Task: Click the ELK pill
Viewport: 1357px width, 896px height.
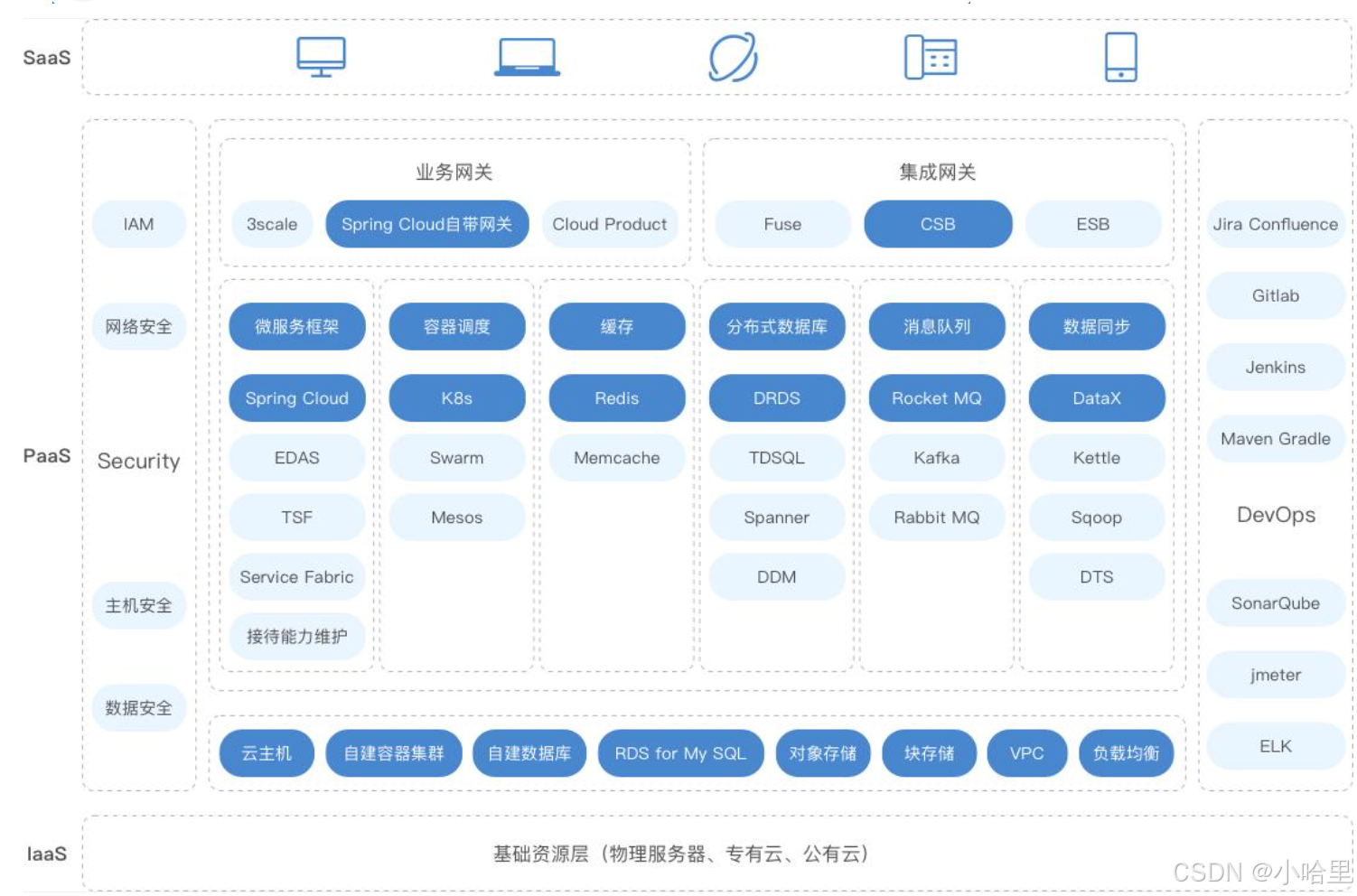Action: [x=1276, y=746]
